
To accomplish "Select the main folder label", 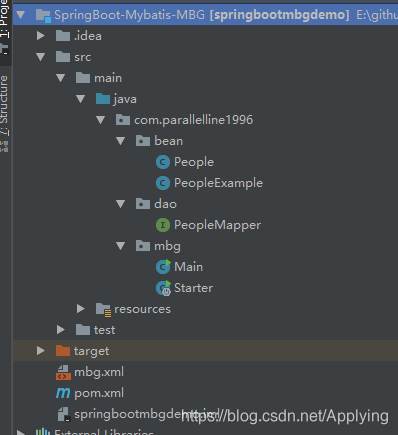I will 108,78.
